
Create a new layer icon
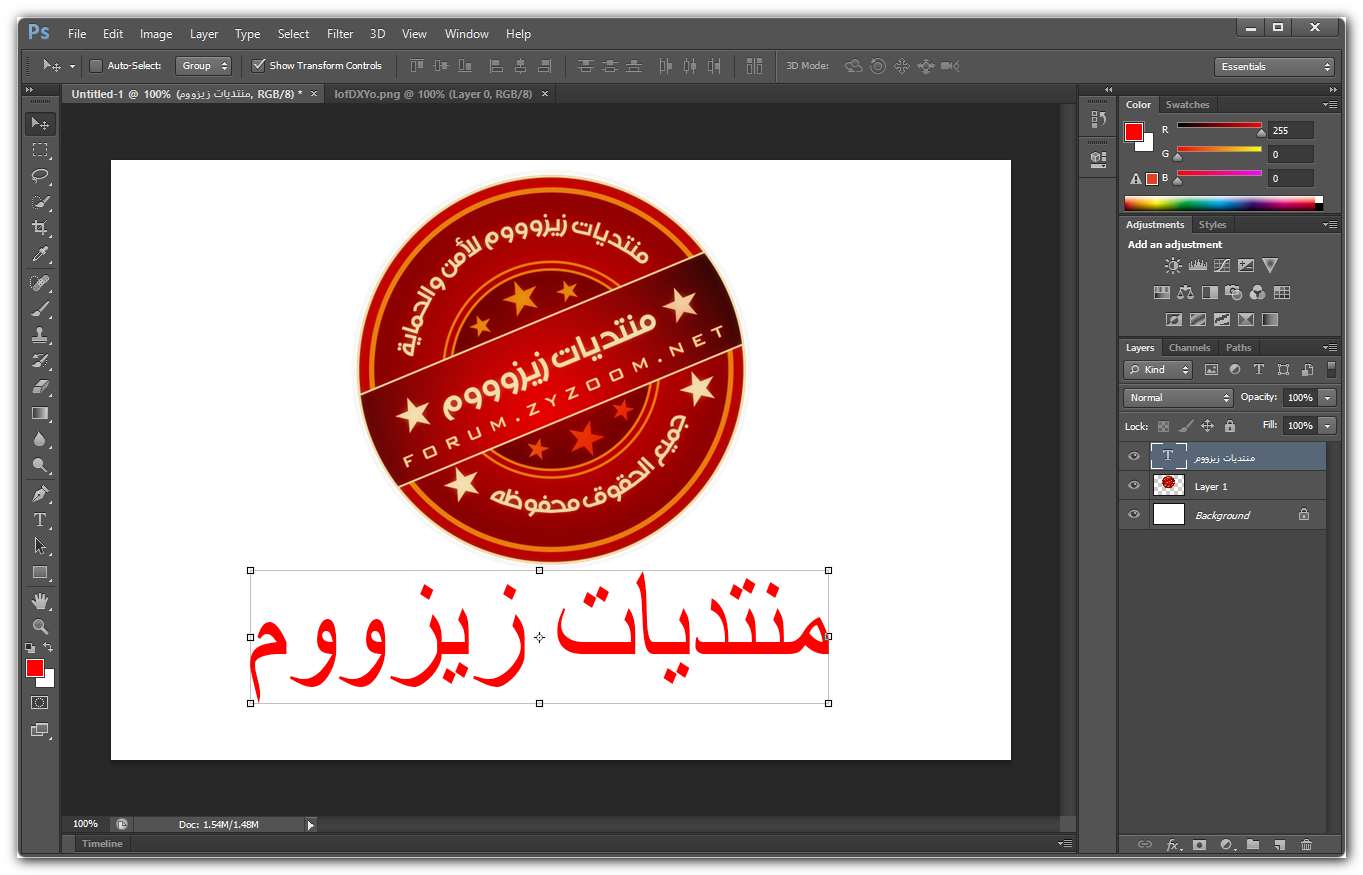tap(1279, 845)
